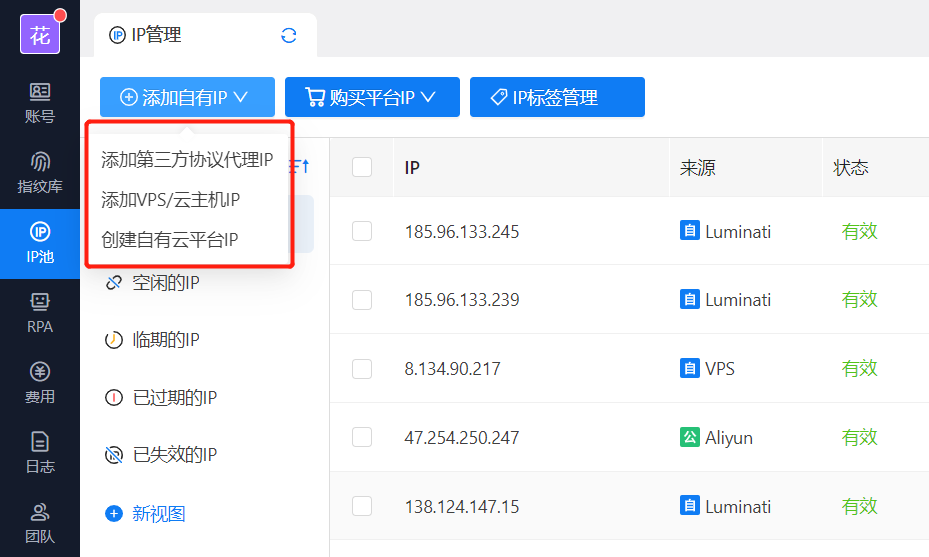Click the IP标签管理 button
This screenshot has height=557, width=929.
pos(556,97)
